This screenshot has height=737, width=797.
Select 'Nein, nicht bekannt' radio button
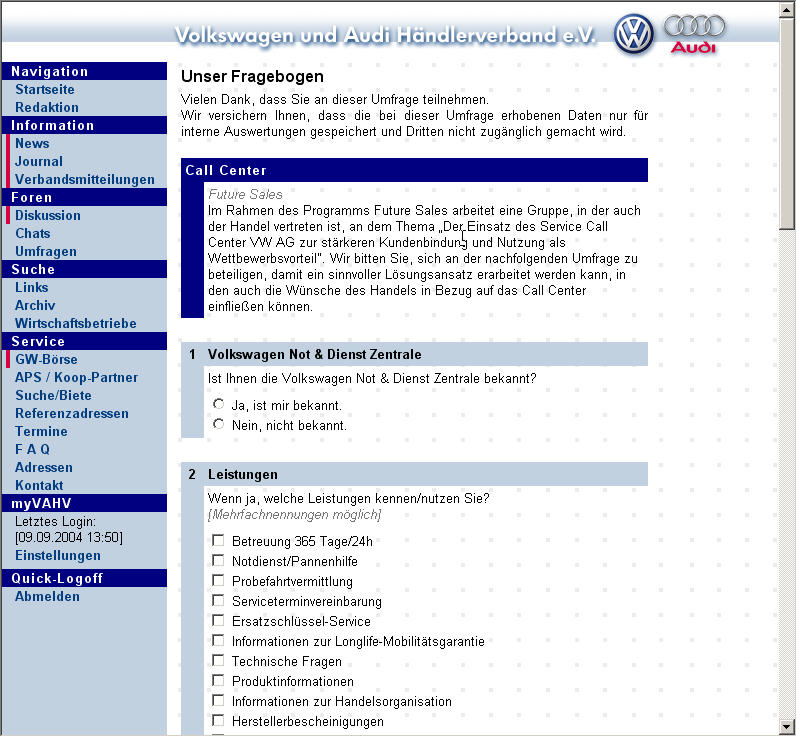[x=219, y=424]
